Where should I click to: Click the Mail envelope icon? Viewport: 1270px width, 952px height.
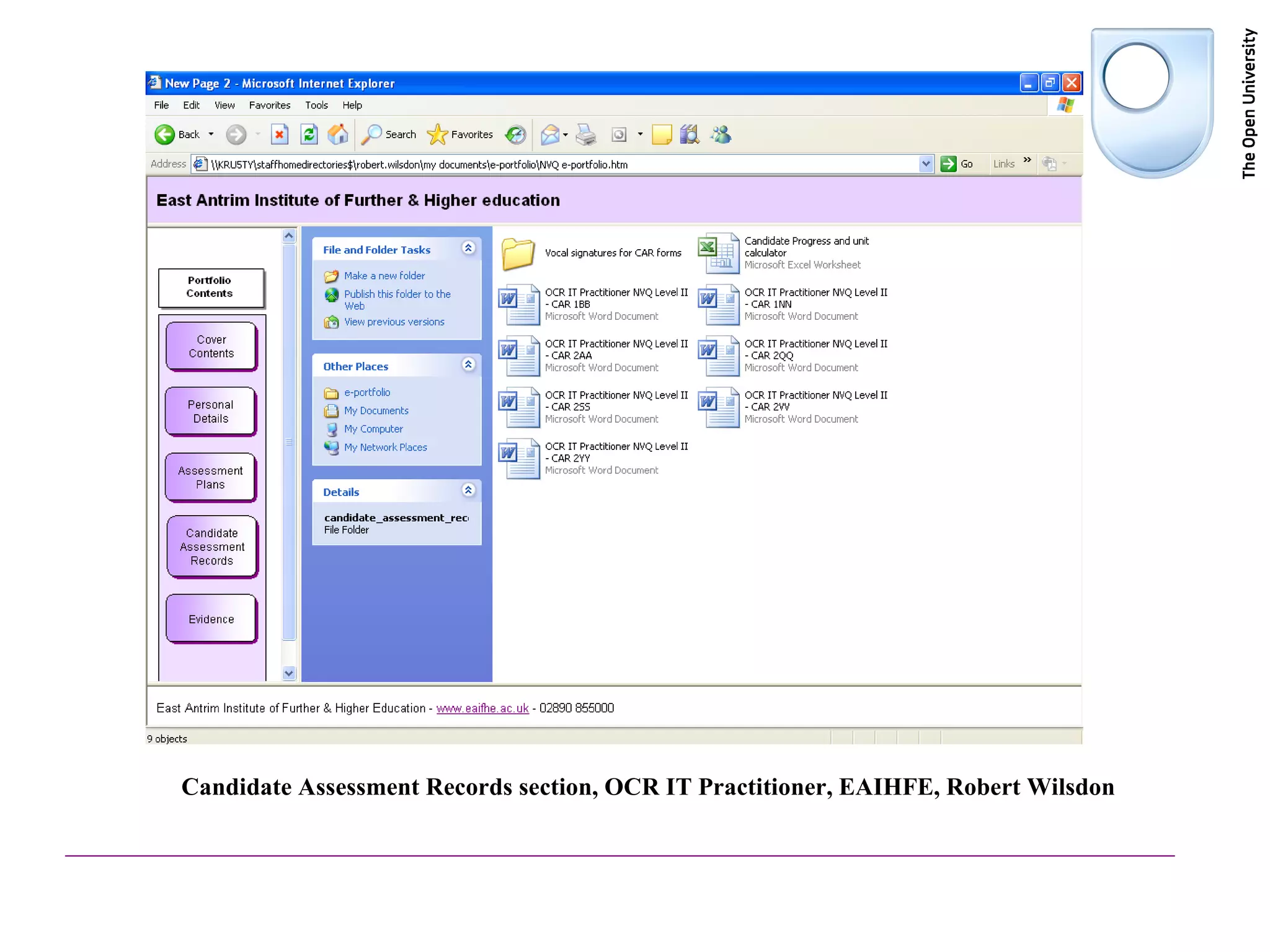(549, 134)
